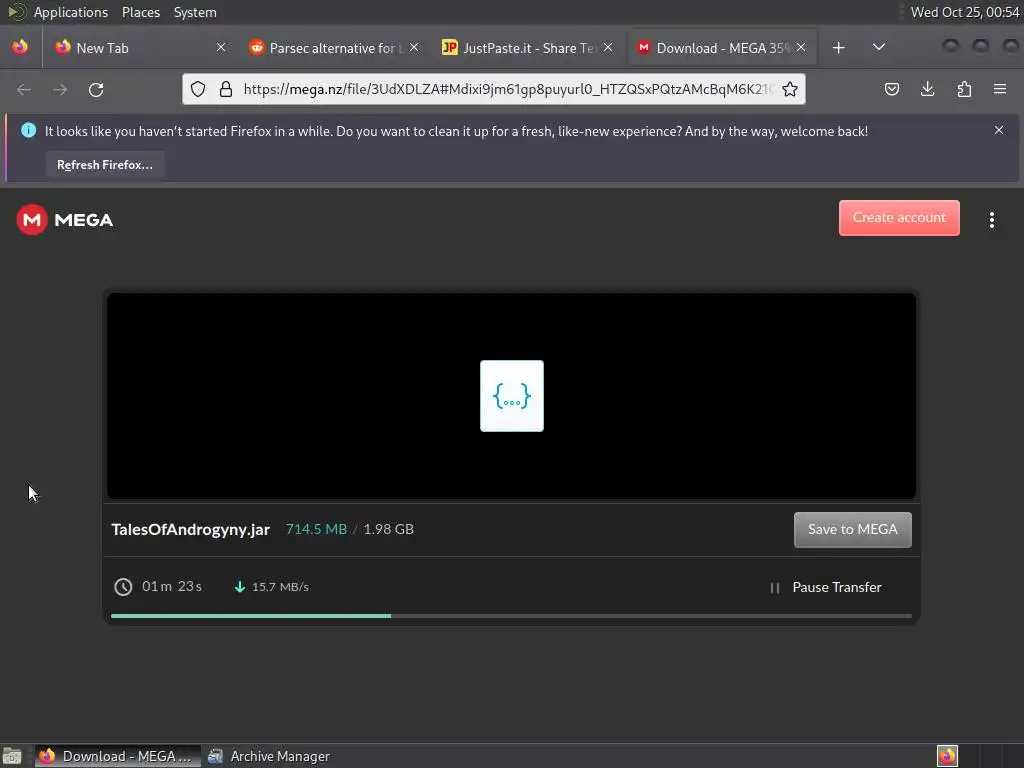This screenshot has height=768, width=1024.
Task: Bookmark this page with the star
Action: click(790, 89)
